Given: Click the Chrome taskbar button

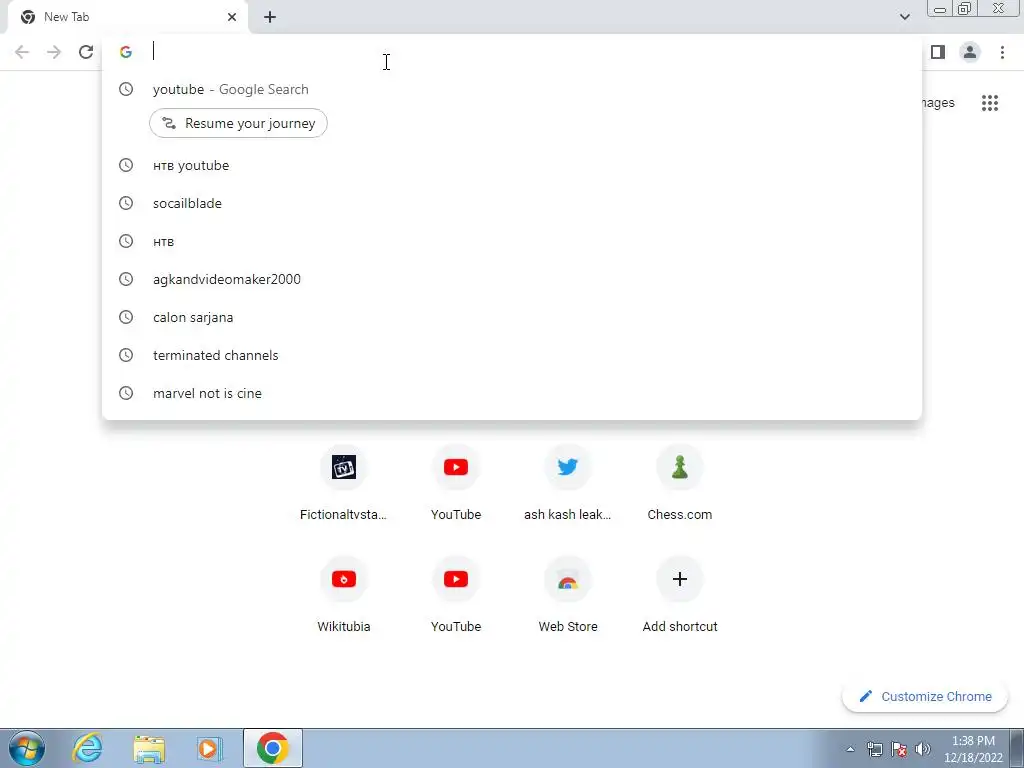Looking at the screenshot, I should pyautogui.click(x=273, y=748).
